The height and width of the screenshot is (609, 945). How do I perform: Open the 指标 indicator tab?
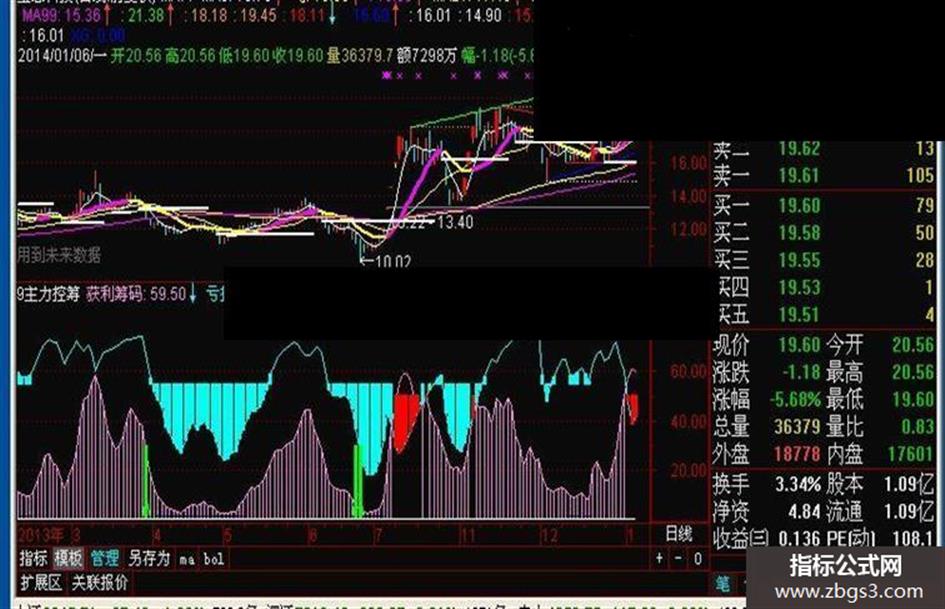[x=33, y=558]
